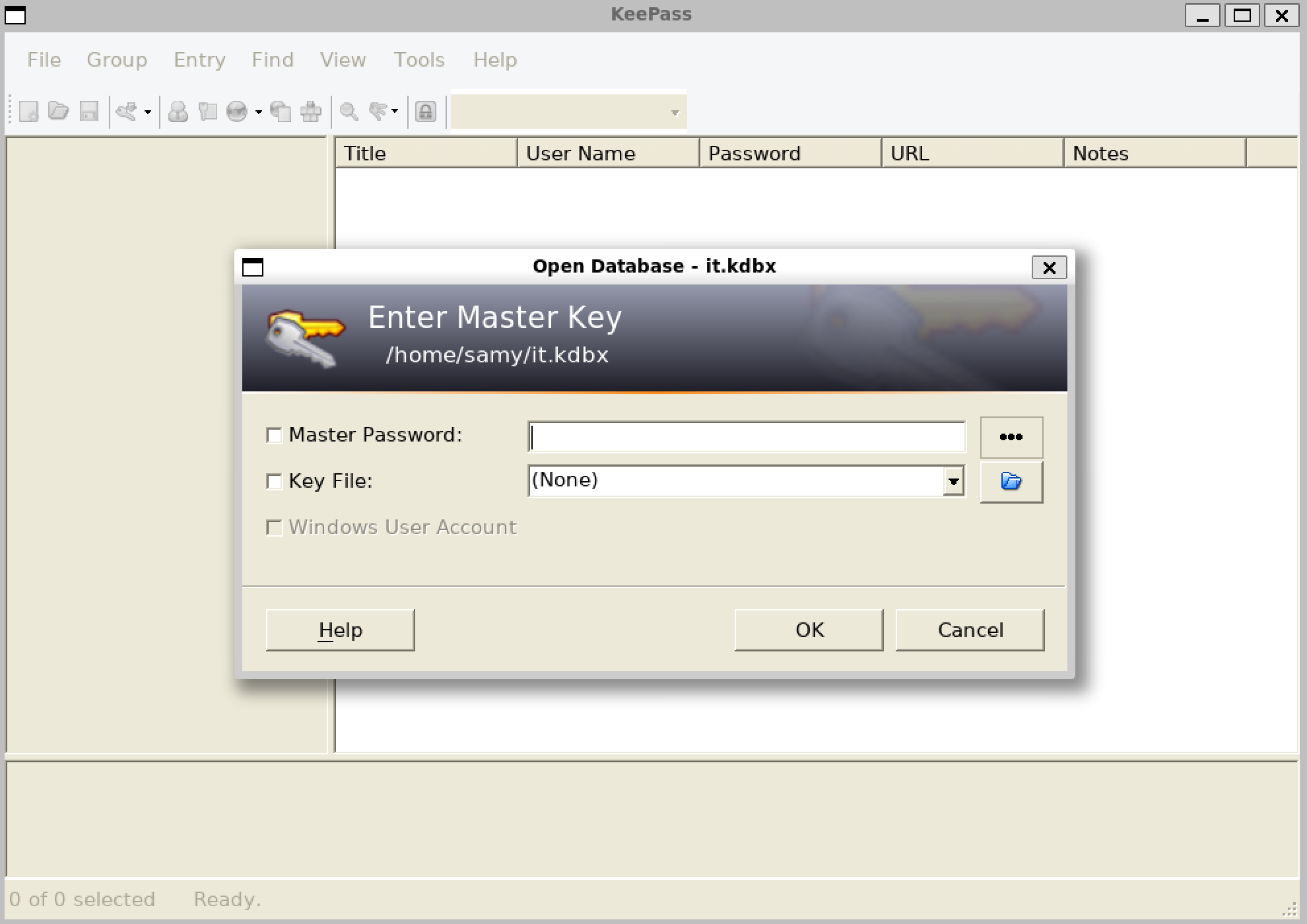Click the Save Database floppy icon
Image resolution: width=1307 pixels, height=924 pixels.
[x=89, y=112]
